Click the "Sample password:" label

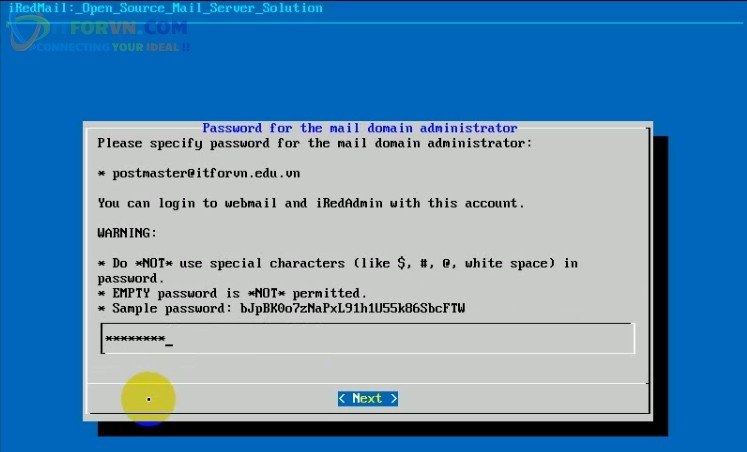170,308
